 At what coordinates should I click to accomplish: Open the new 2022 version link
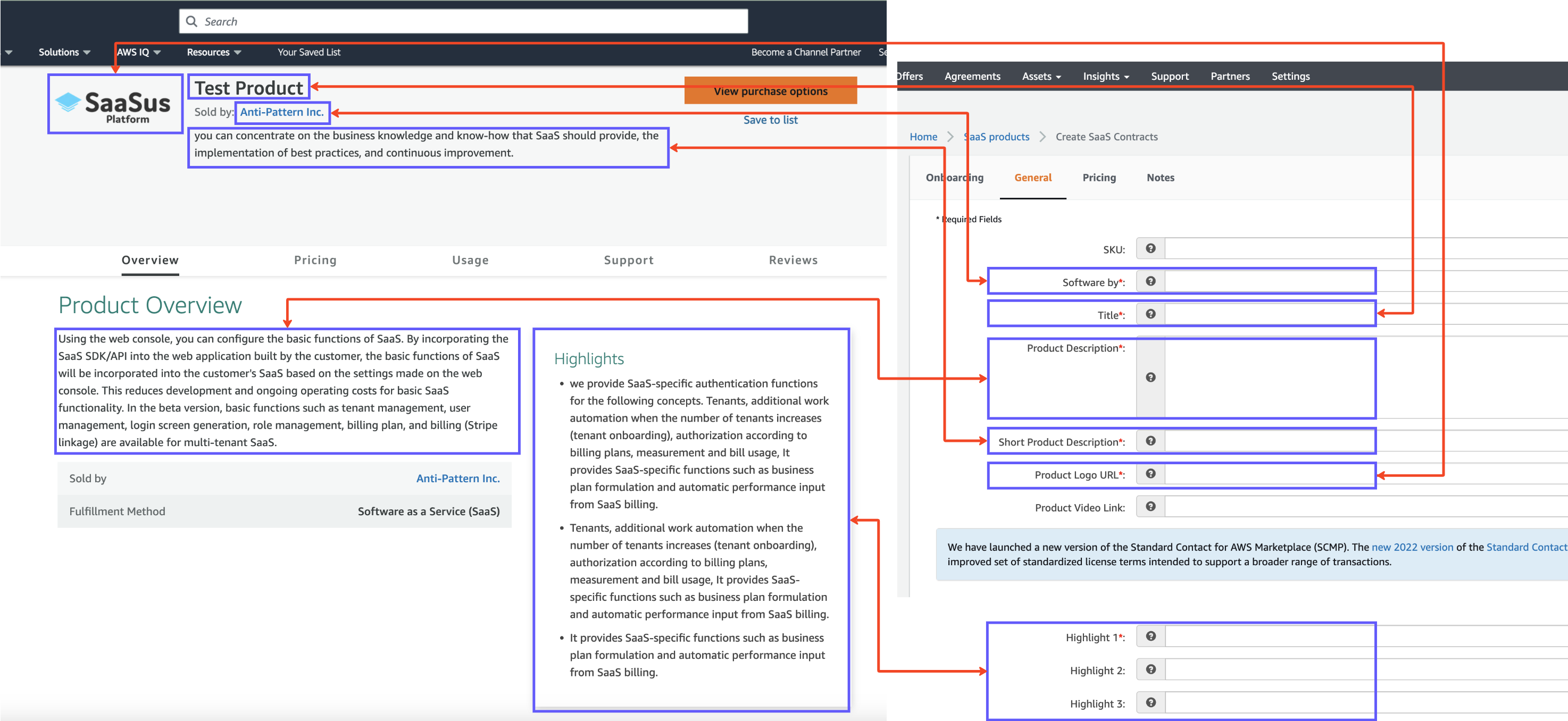pos(1412,547)
